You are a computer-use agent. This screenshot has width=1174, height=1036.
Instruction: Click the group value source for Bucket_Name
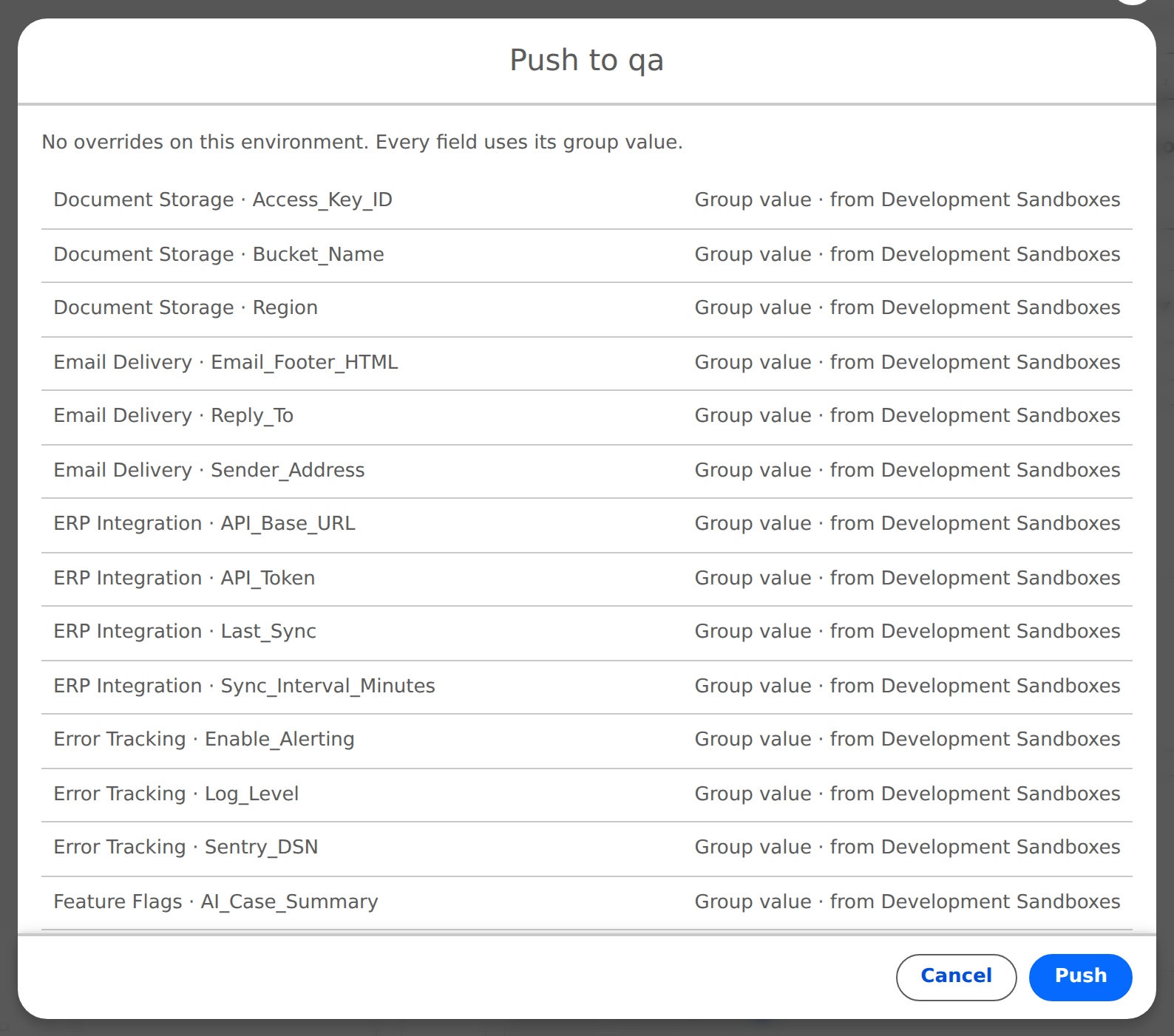click(x=908, y=254)
